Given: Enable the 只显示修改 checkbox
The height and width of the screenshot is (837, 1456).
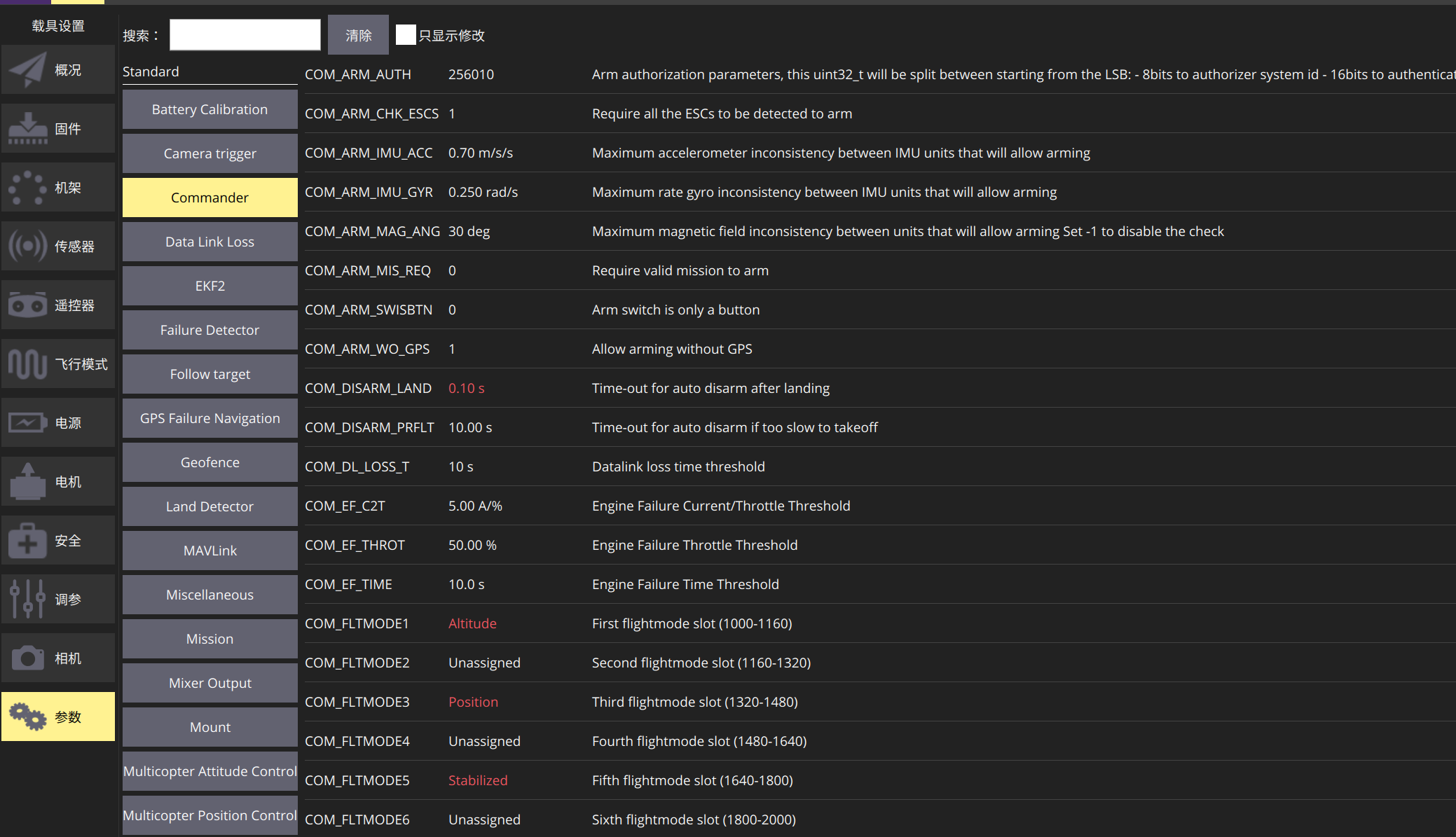Looking at the screenshot, I should coord(406,35).
